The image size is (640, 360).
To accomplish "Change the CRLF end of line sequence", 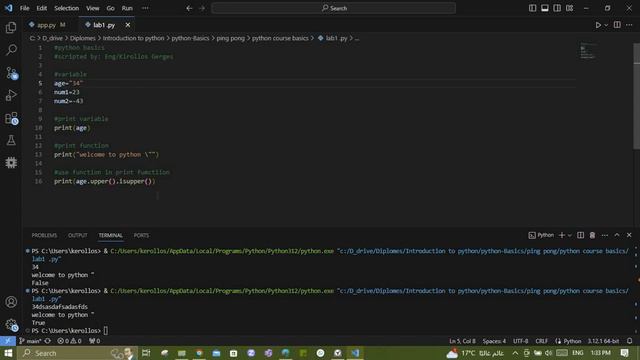I will [542, 341].
